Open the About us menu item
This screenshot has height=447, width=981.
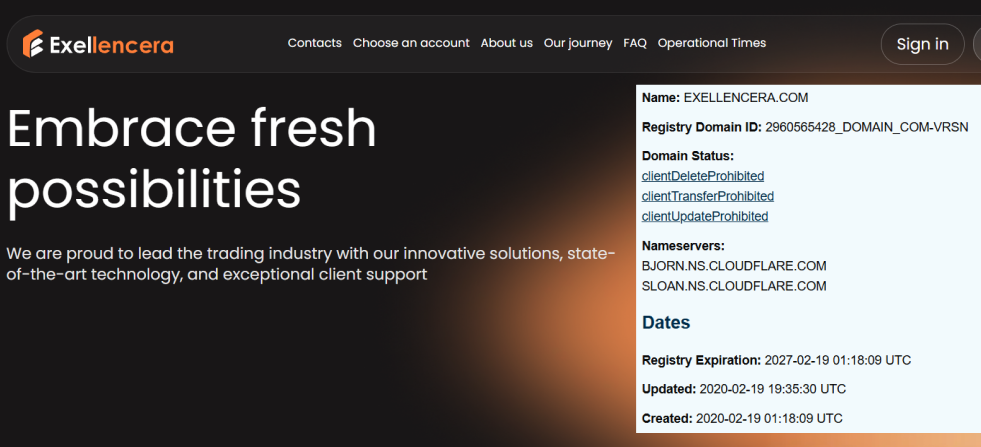506,43
